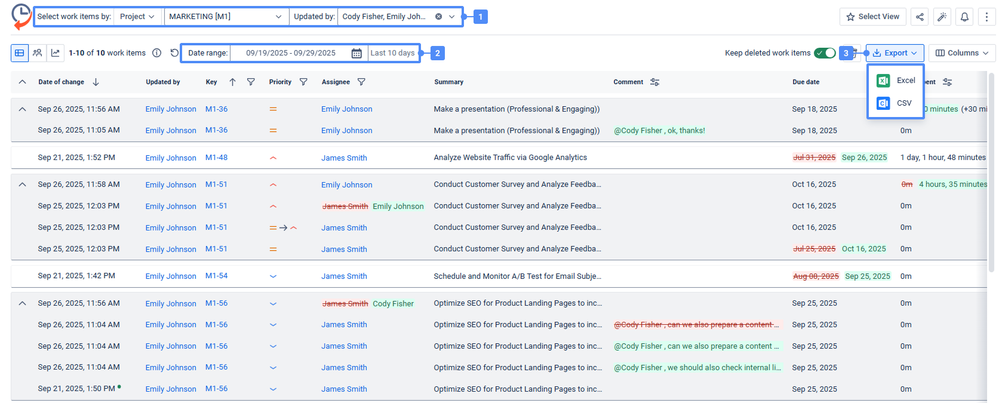Filter by Priority column funnel icon

(x=303, y=82)
